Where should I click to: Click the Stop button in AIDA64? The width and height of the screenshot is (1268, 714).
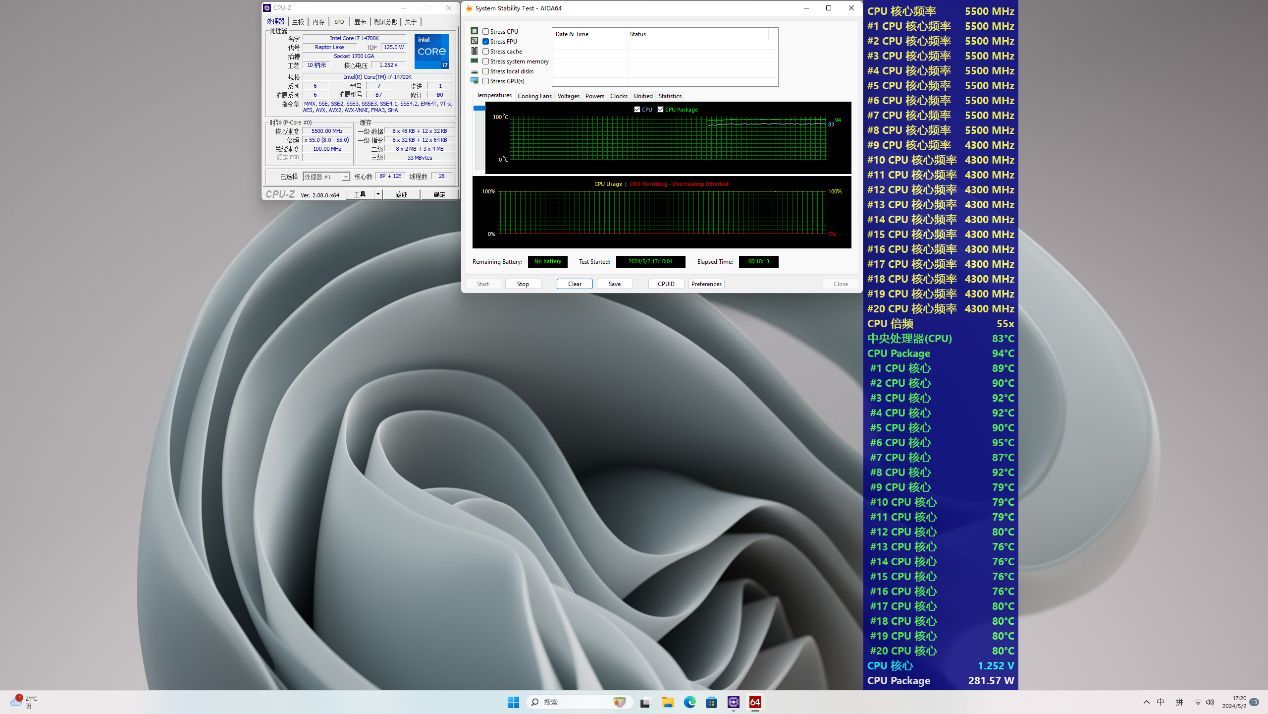pyautogui.click(x=522, y=284)
